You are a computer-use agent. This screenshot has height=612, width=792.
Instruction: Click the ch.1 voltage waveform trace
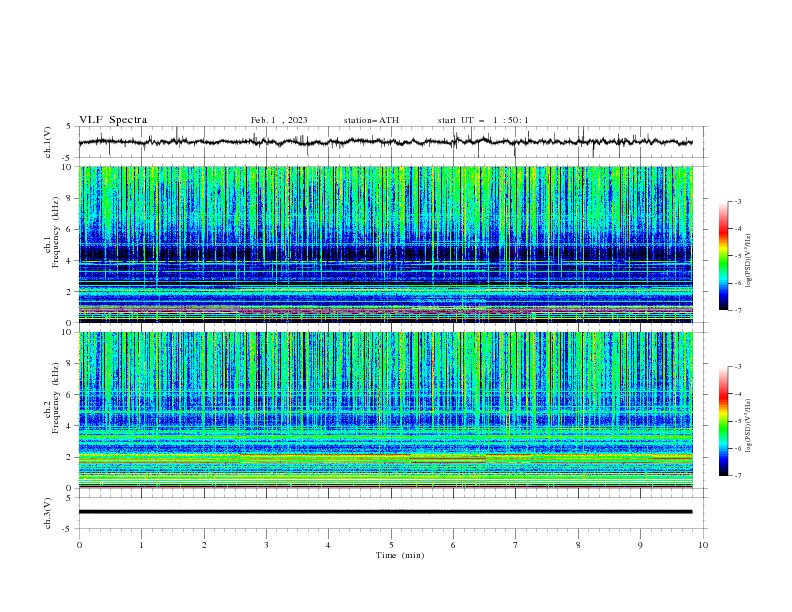tap(385, 142)
